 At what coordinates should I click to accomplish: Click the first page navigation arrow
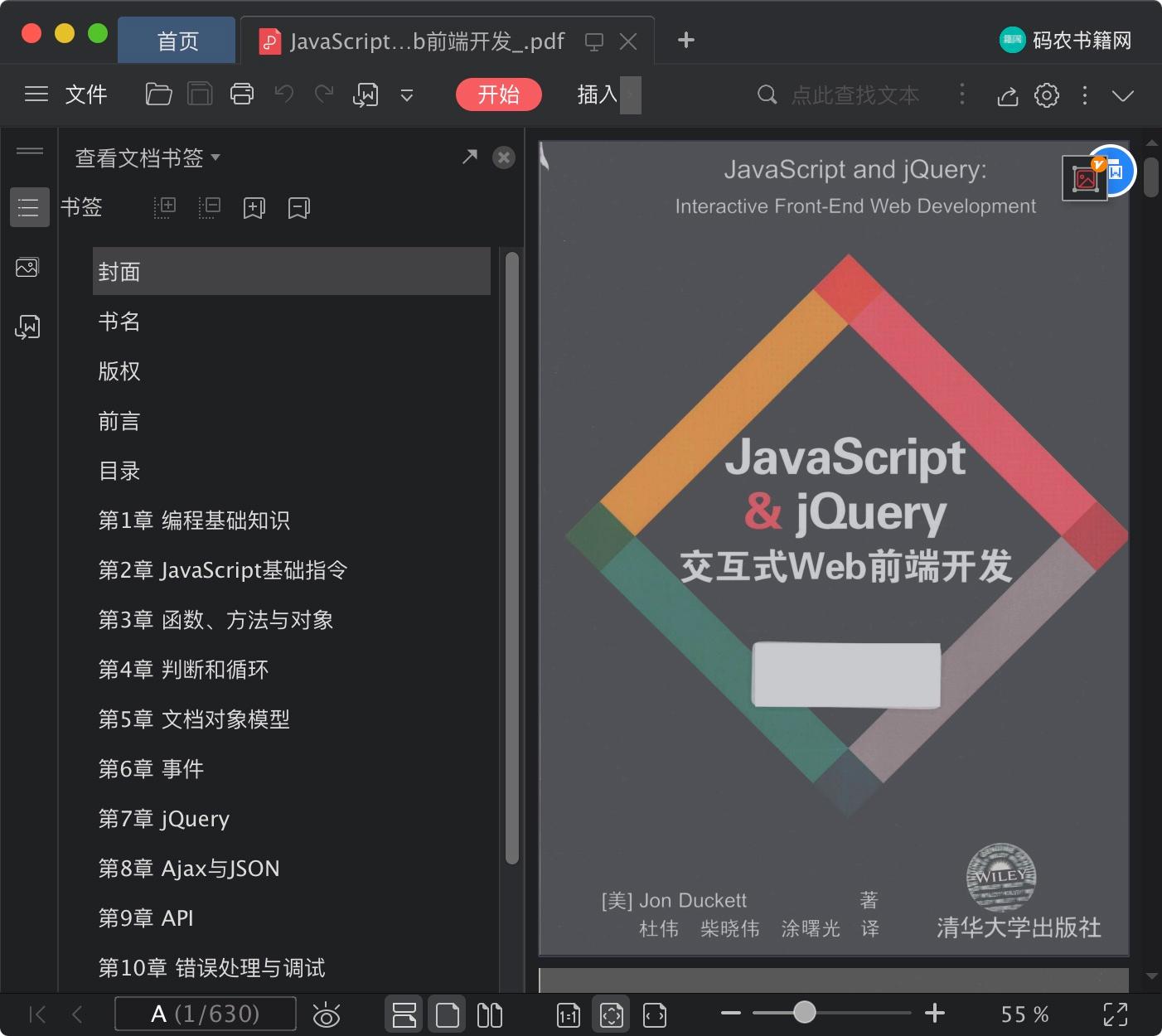click(37, 1014)
